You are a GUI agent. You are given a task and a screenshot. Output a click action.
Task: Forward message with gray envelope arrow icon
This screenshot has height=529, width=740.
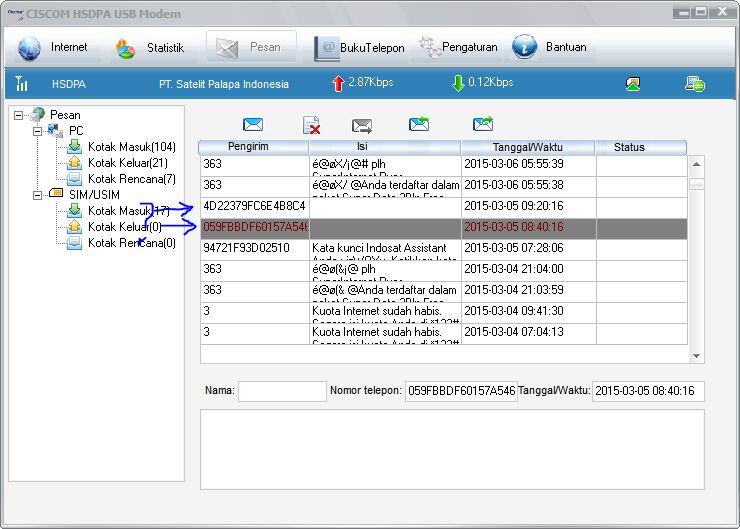tap(362, 126)
